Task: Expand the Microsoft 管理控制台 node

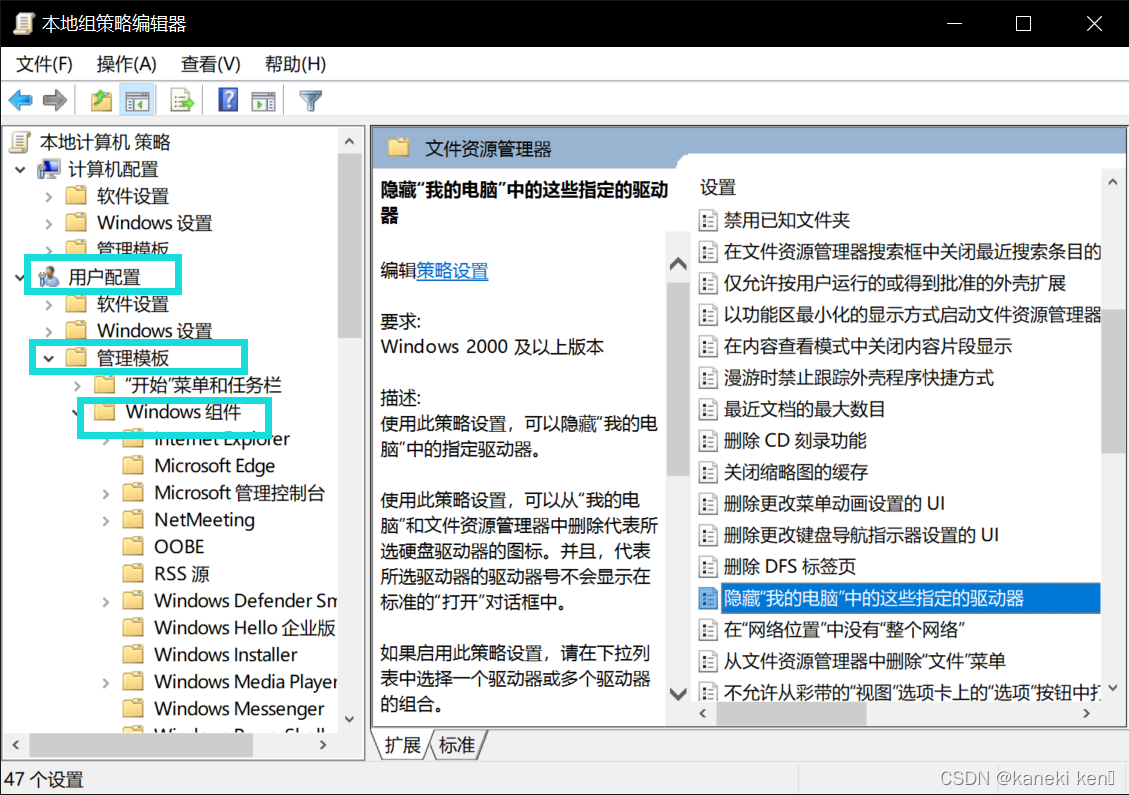Action: (x=106, y=493)
